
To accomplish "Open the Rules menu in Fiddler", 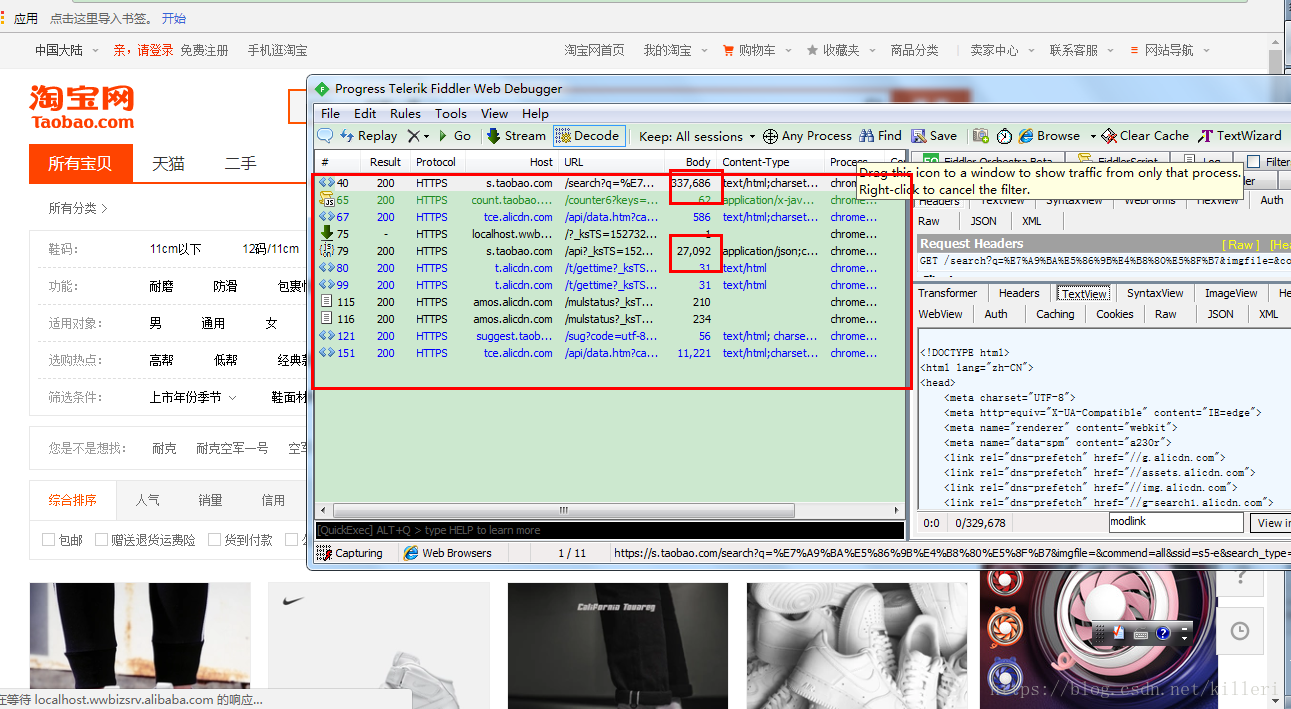I will pyautogui.click(x=405, y=114).
